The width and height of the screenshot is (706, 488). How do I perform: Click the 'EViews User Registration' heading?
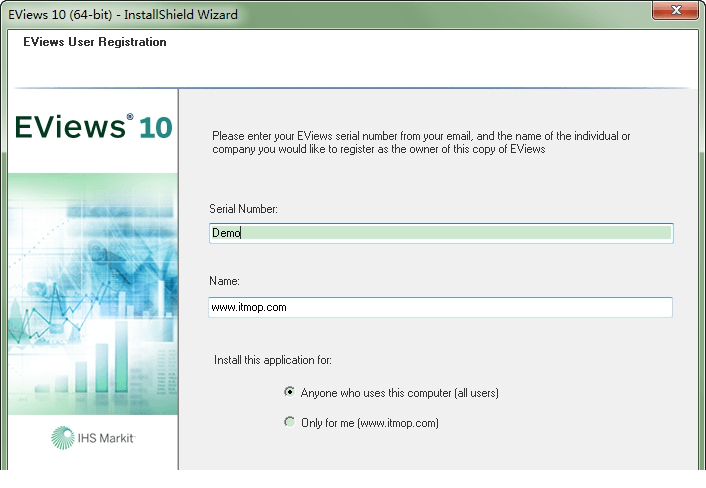95,42
